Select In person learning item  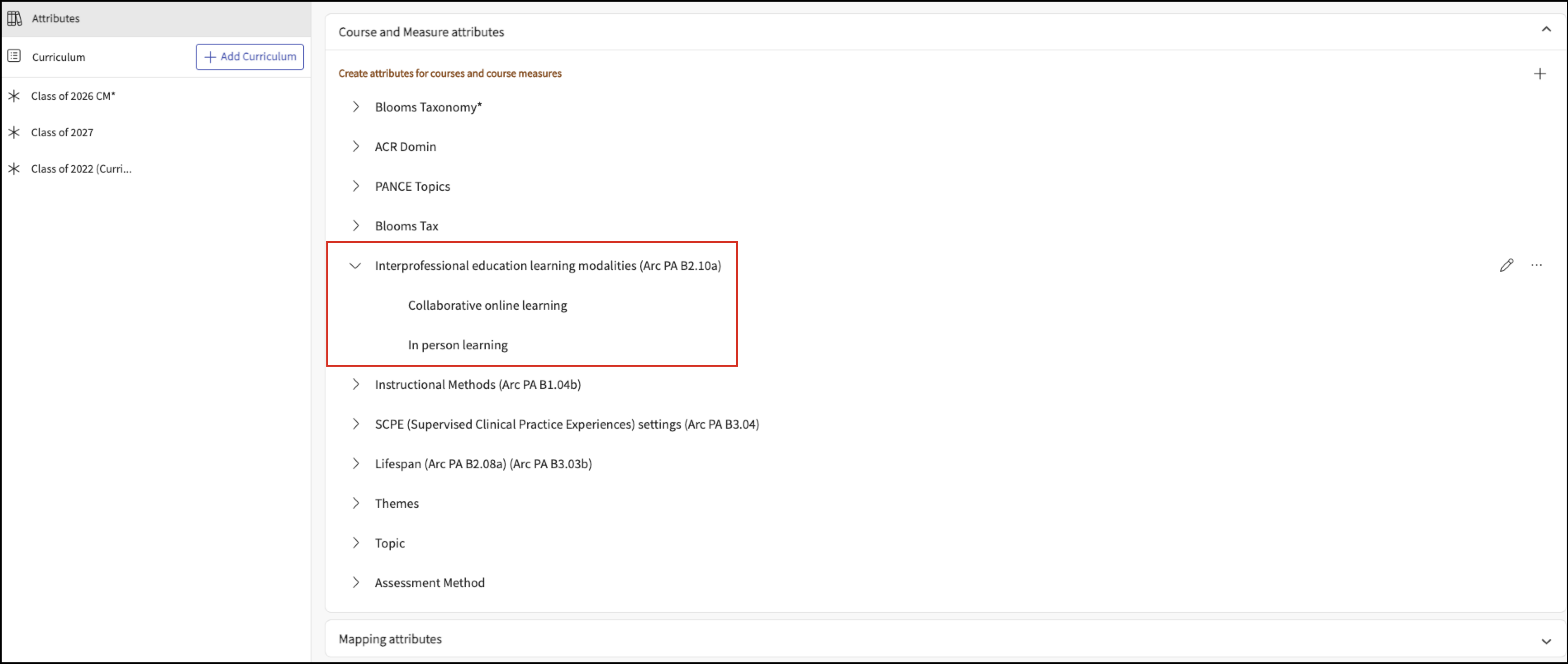coord(457,344)
